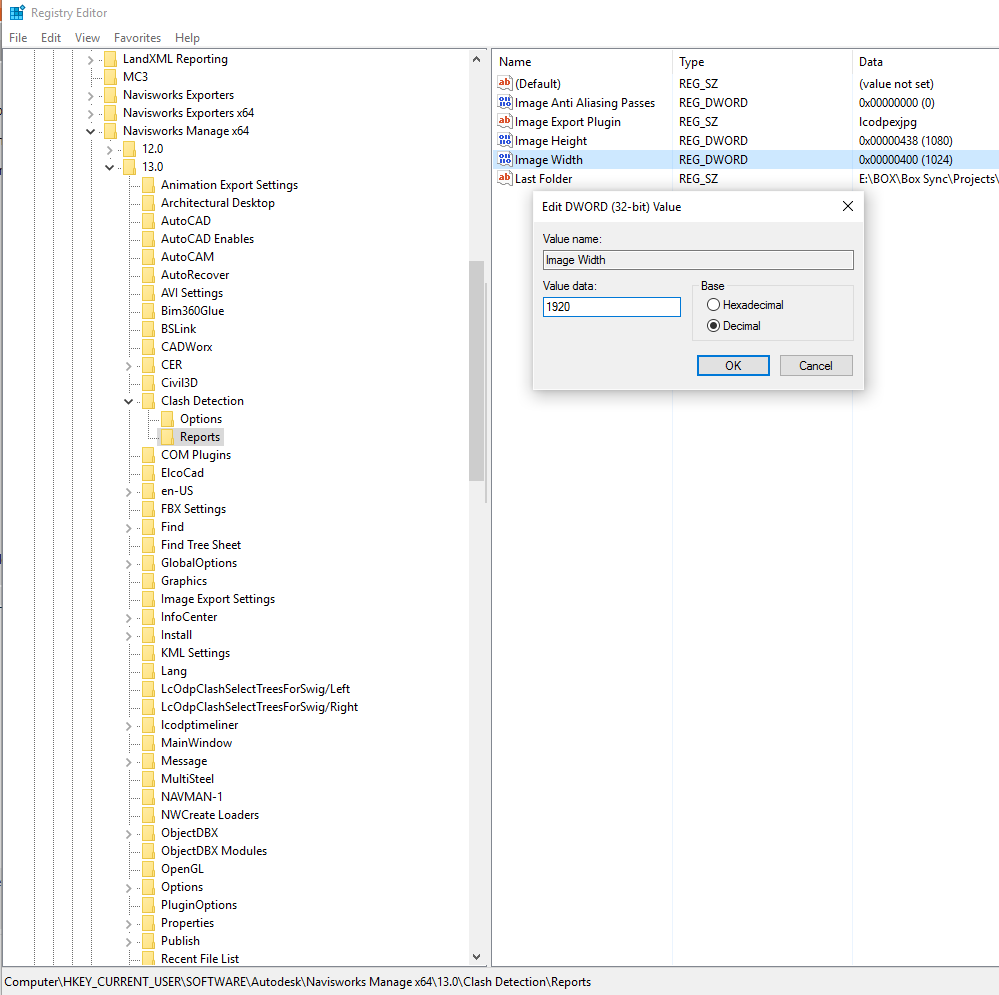Viewport: 999px width, 995px height.
Task: Click the 13.0 folder icon
Action: tap(129, 167)
